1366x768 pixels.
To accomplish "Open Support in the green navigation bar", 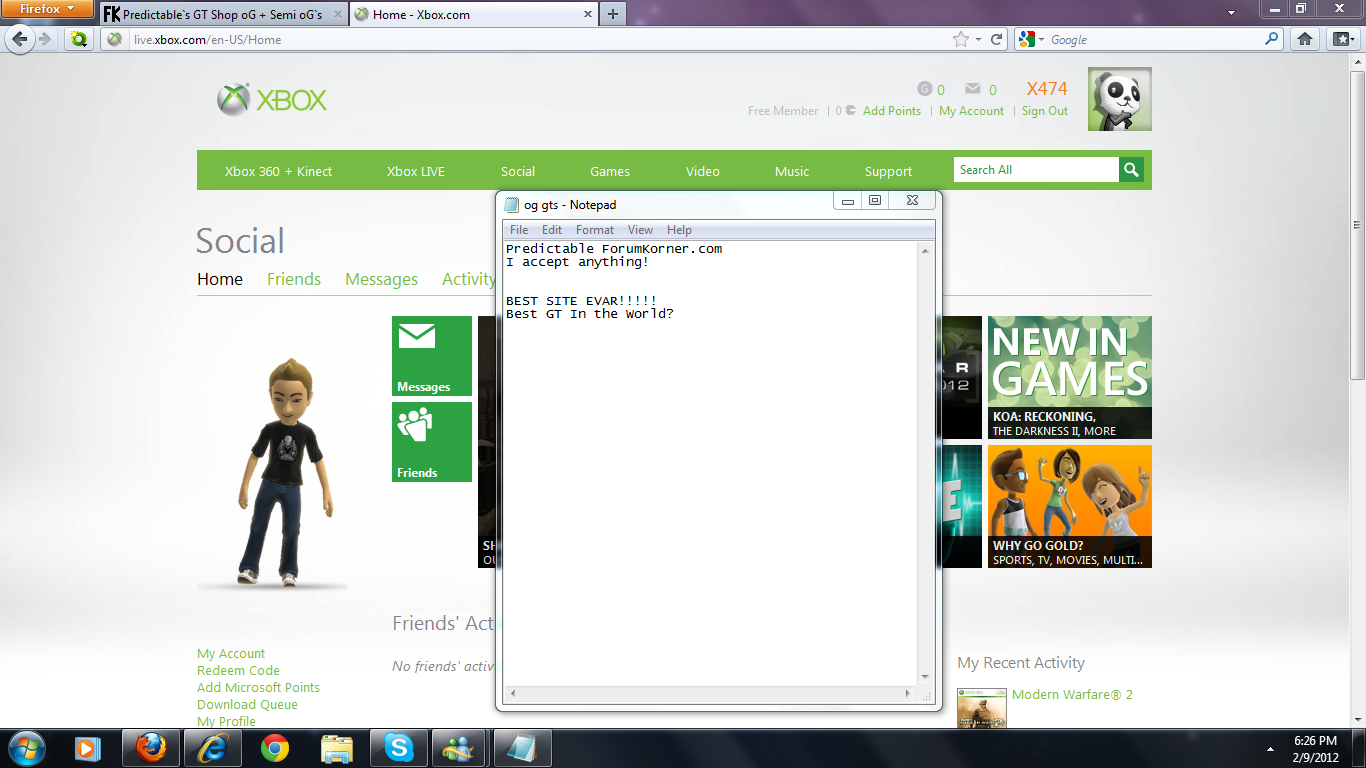I will point(888,171).
